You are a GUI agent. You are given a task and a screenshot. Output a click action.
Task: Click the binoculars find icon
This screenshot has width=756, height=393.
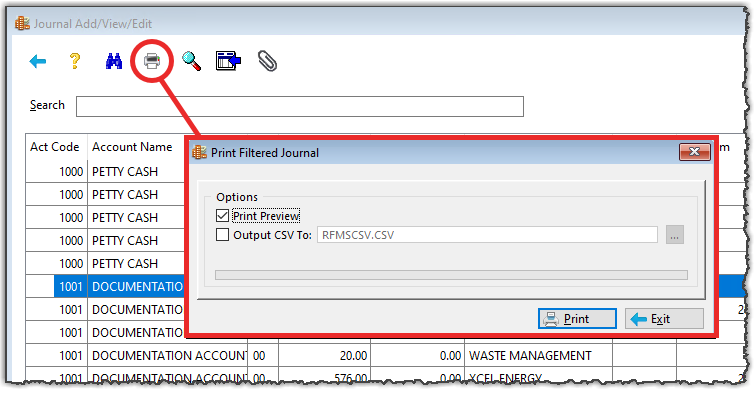[114, 61]
